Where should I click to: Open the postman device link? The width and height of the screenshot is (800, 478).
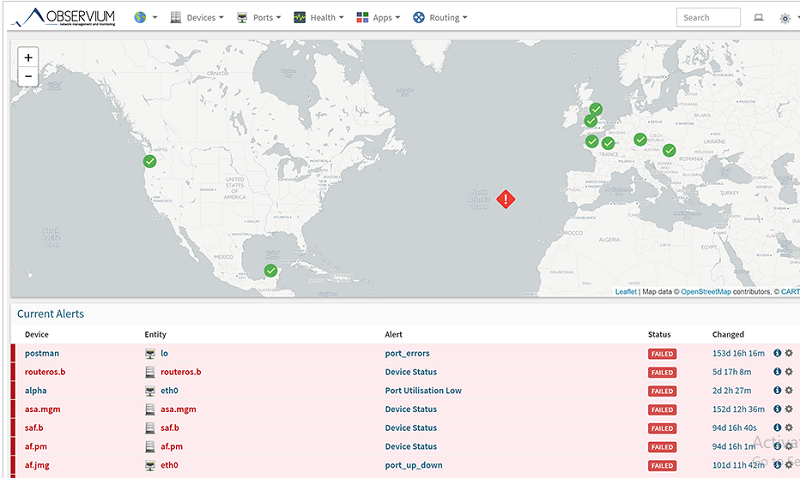pos(43,353)
